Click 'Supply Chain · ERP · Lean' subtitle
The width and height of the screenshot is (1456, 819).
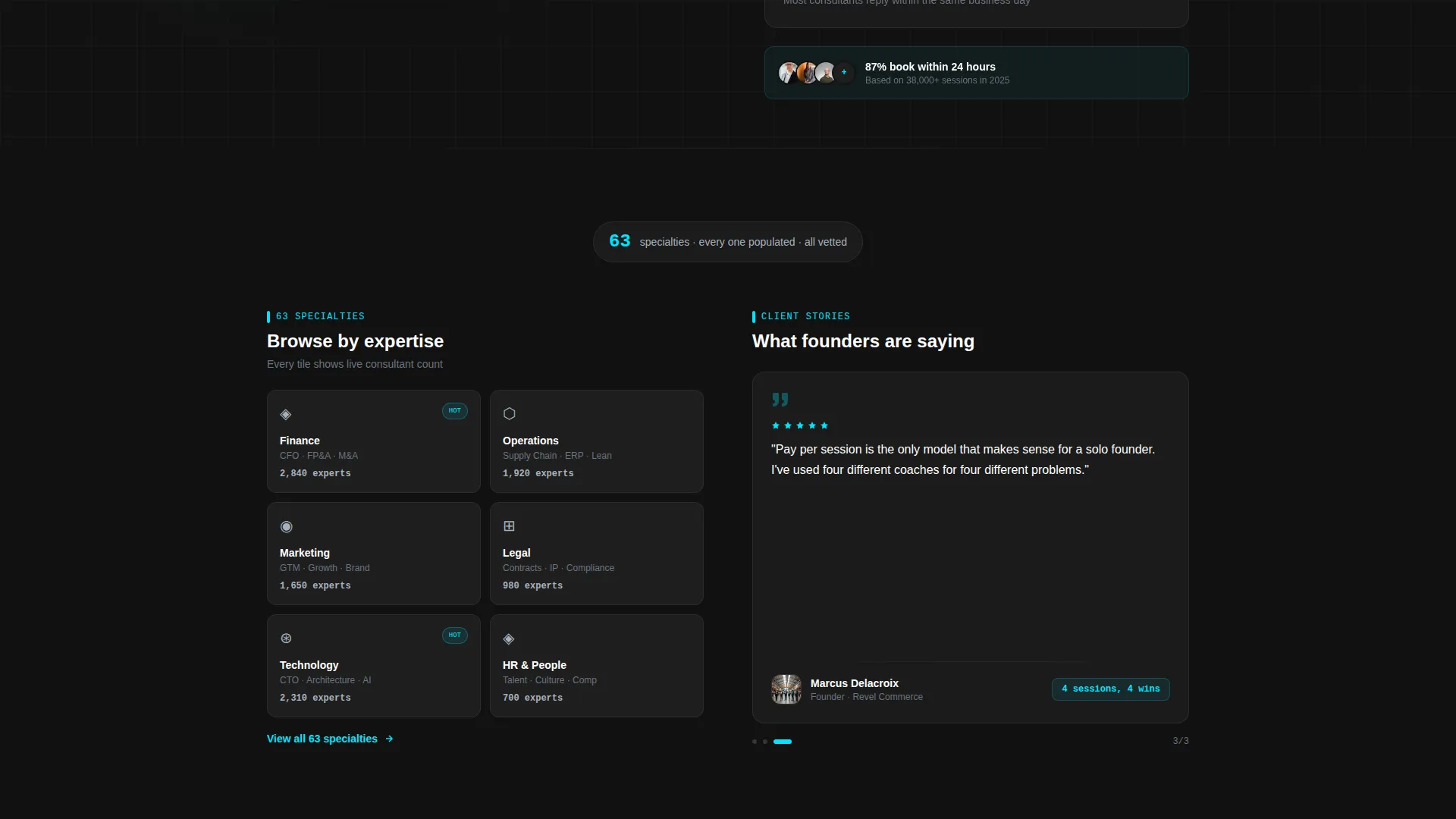pos(557,456)
